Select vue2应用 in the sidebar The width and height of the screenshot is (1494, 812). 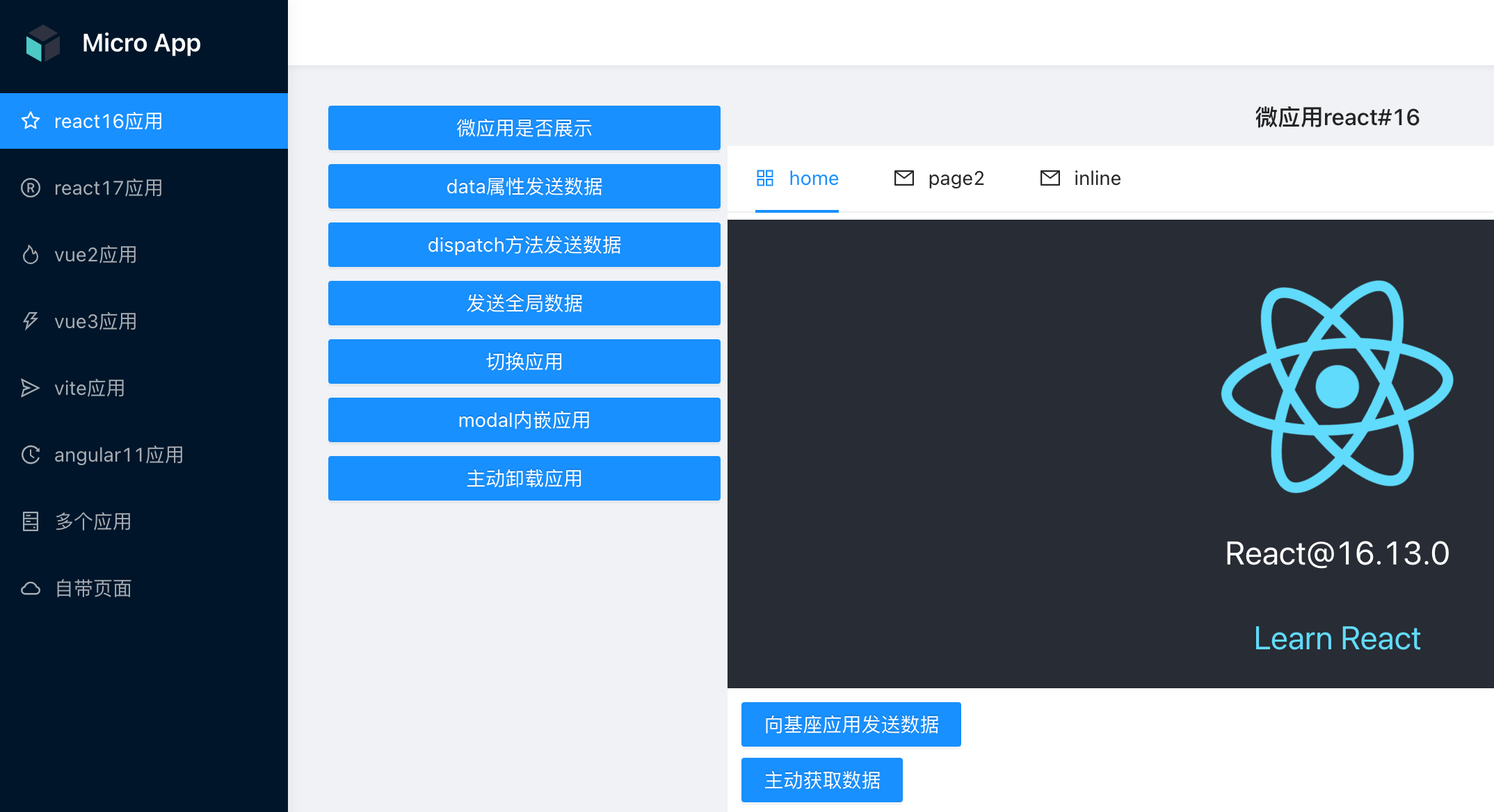(x=144, y=254)
